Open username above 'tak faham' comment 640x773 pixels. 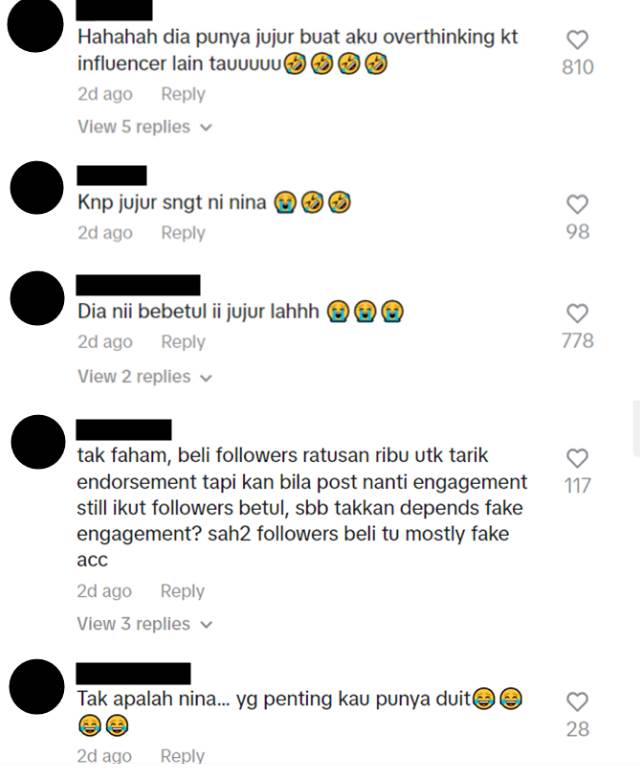pos(124,430)
